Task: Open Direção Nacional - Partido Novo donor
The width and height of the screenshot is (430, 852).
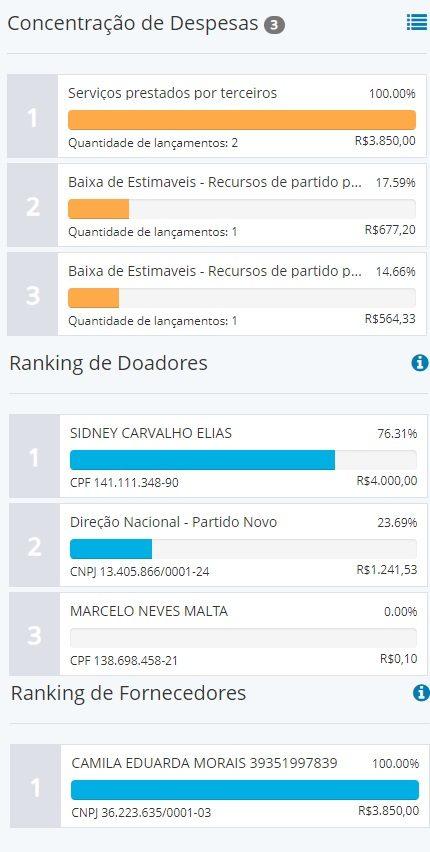Action: click(x=244, y=545)
